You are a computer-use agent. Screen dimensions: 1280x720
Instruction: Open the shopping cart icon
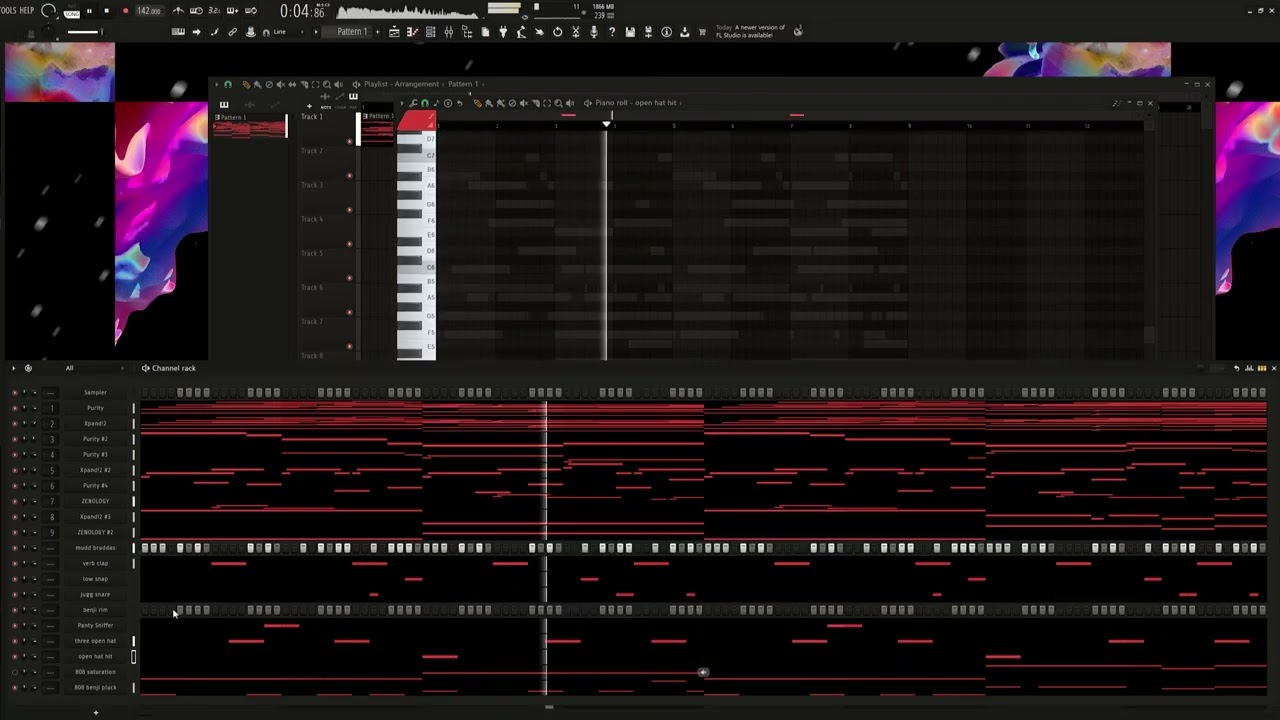[702, 32]
